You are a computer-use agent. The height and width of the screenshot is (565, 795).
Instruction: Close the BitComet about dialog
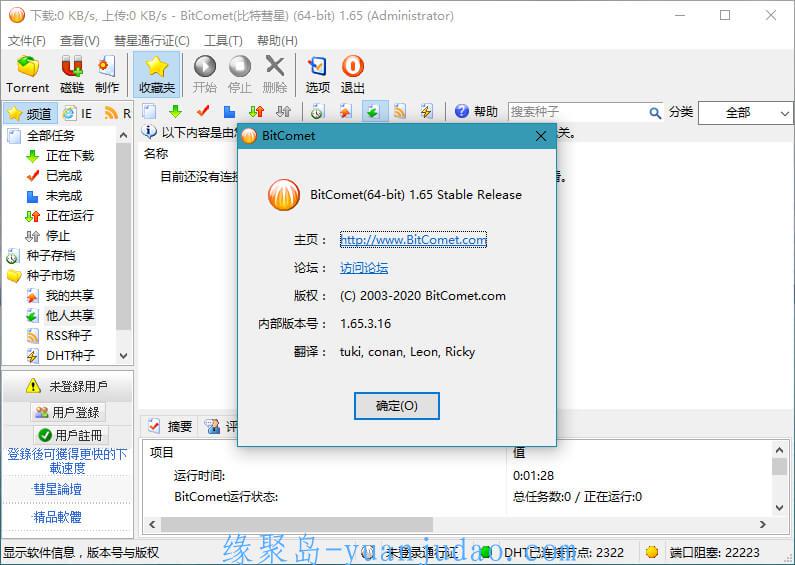541,136
